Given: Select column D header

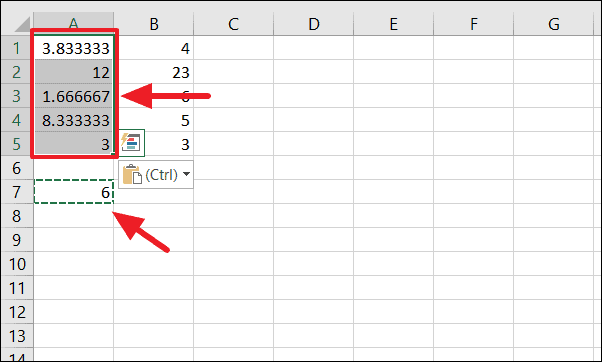Looking at the screenshot, I should tap(314, 23).
